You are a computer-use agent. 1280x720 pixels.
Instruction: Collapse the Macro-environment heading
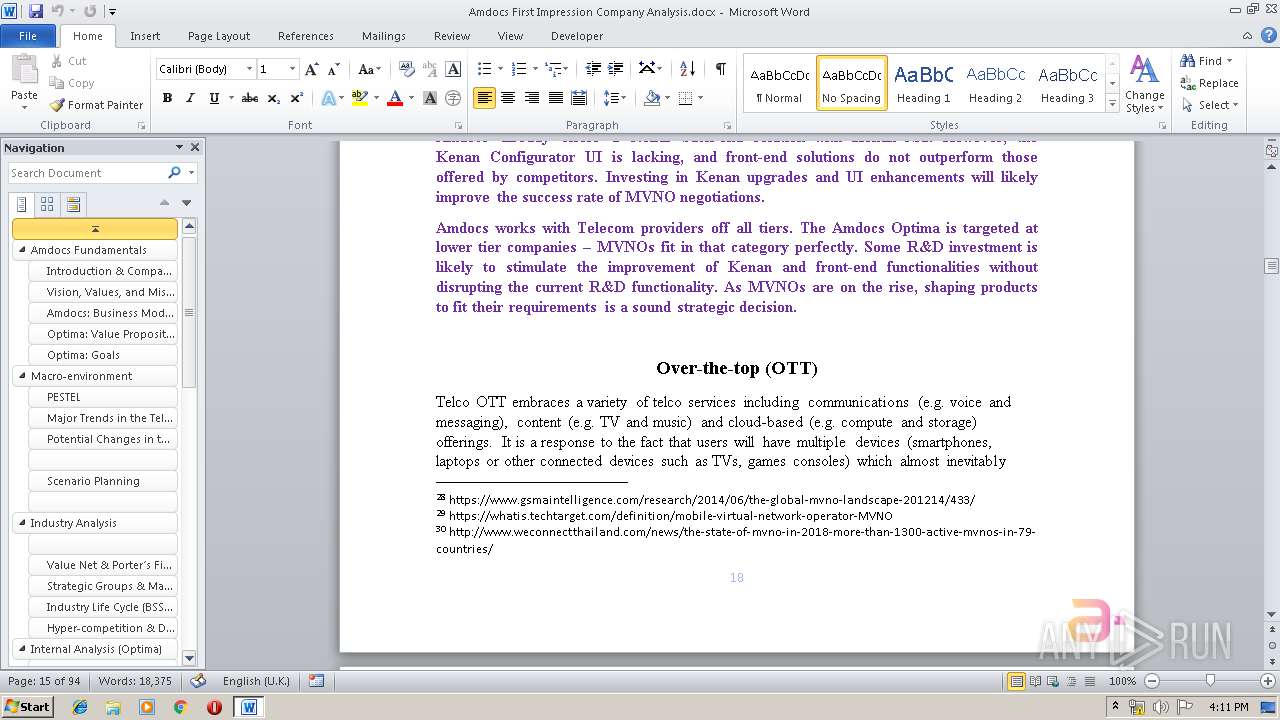[x=21, y=376]
